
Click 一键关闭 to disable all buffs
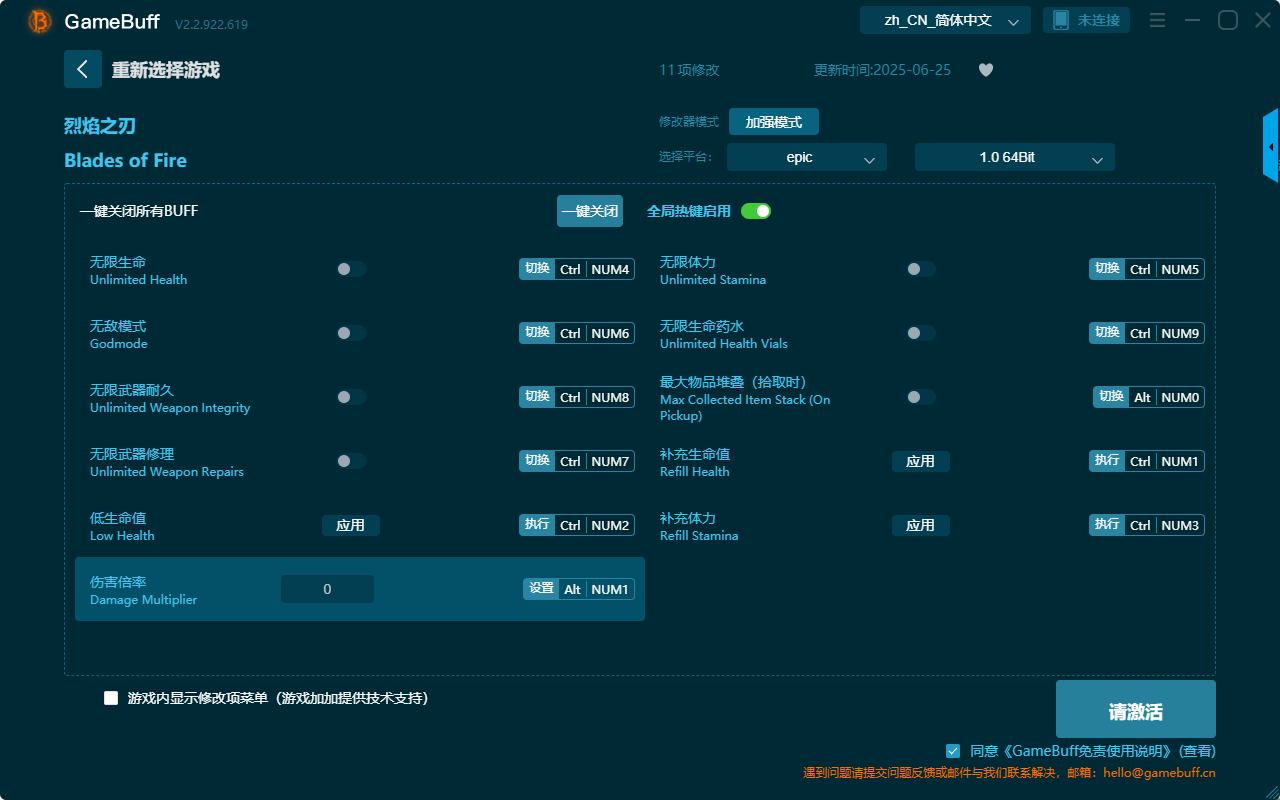(589, 211)
